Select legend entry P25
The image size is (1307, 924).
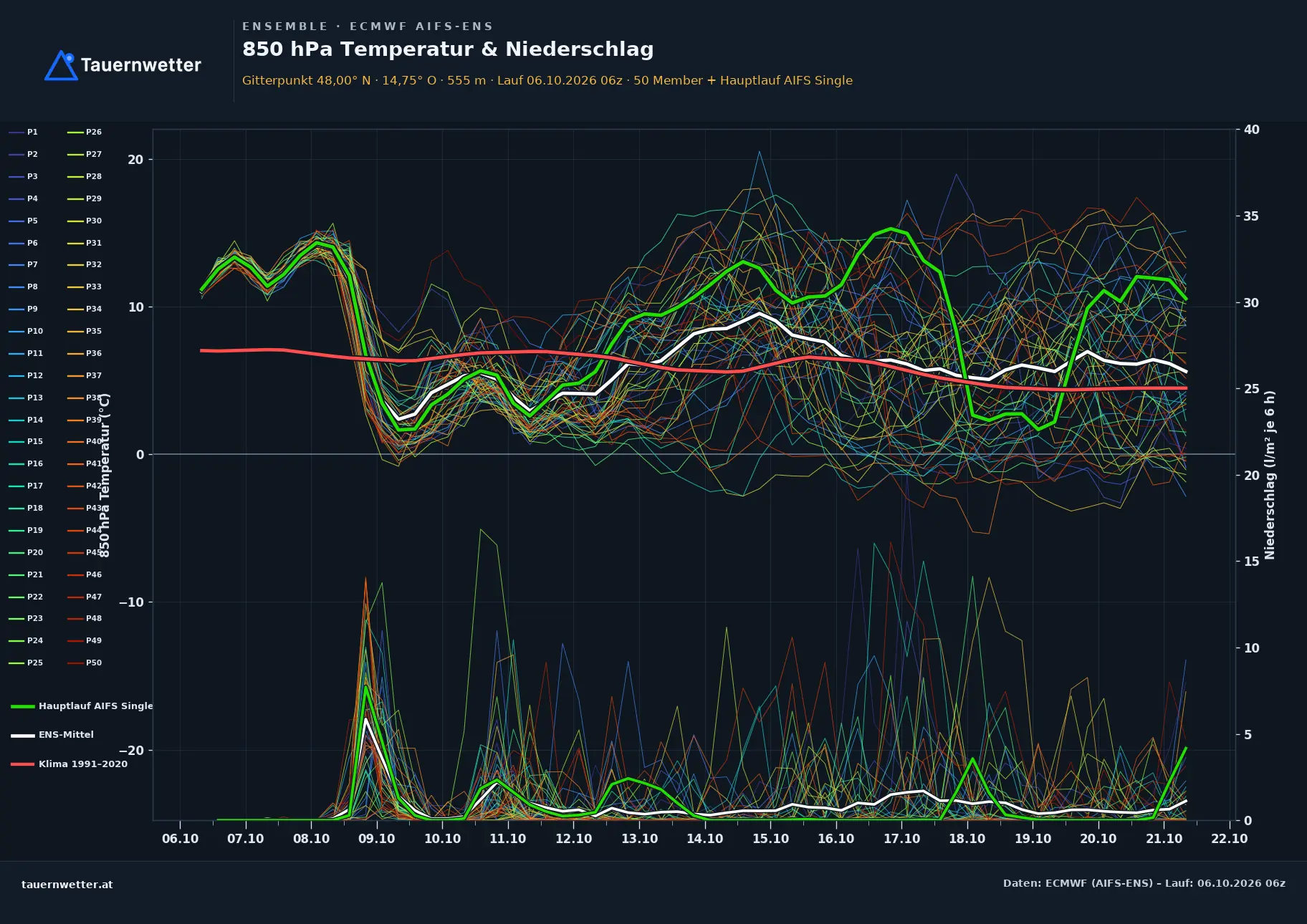[x=26, y=663]
